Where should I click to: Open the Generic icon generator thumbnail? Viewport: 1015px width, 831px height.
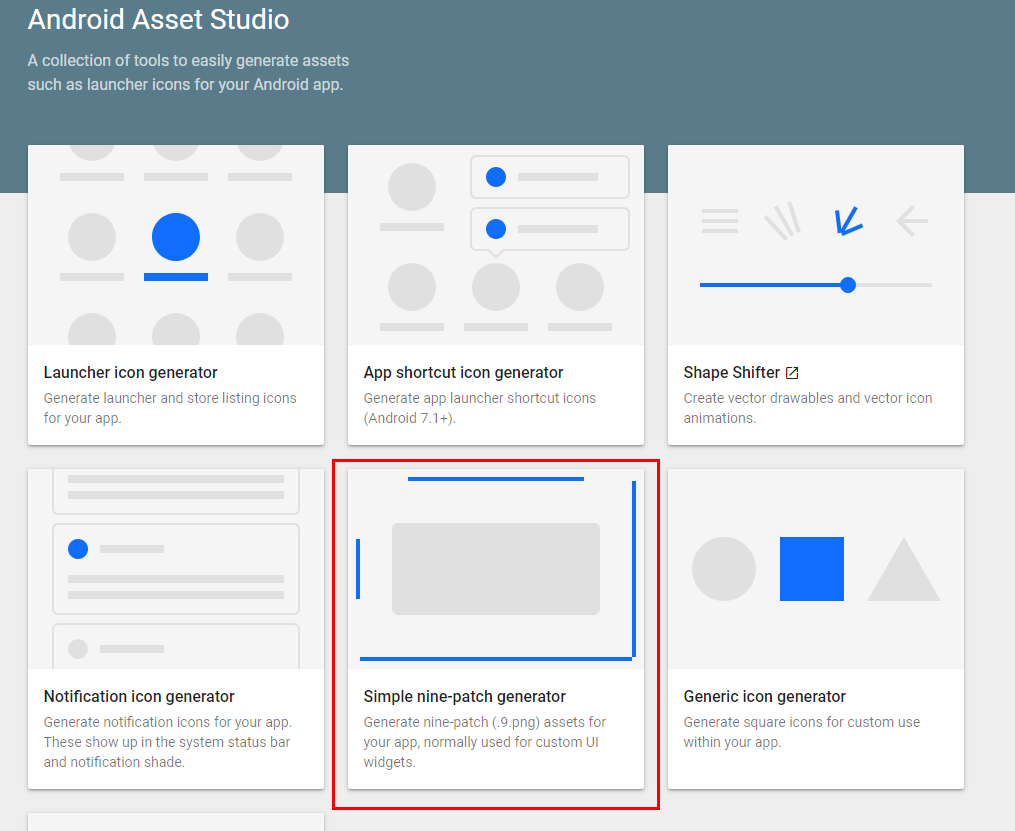(816, 569)
